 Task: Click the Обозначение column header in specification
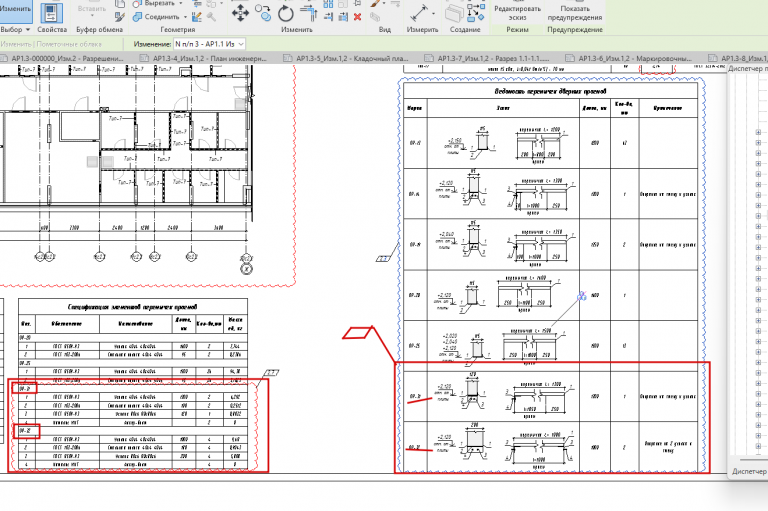click(x=66, y=324)
